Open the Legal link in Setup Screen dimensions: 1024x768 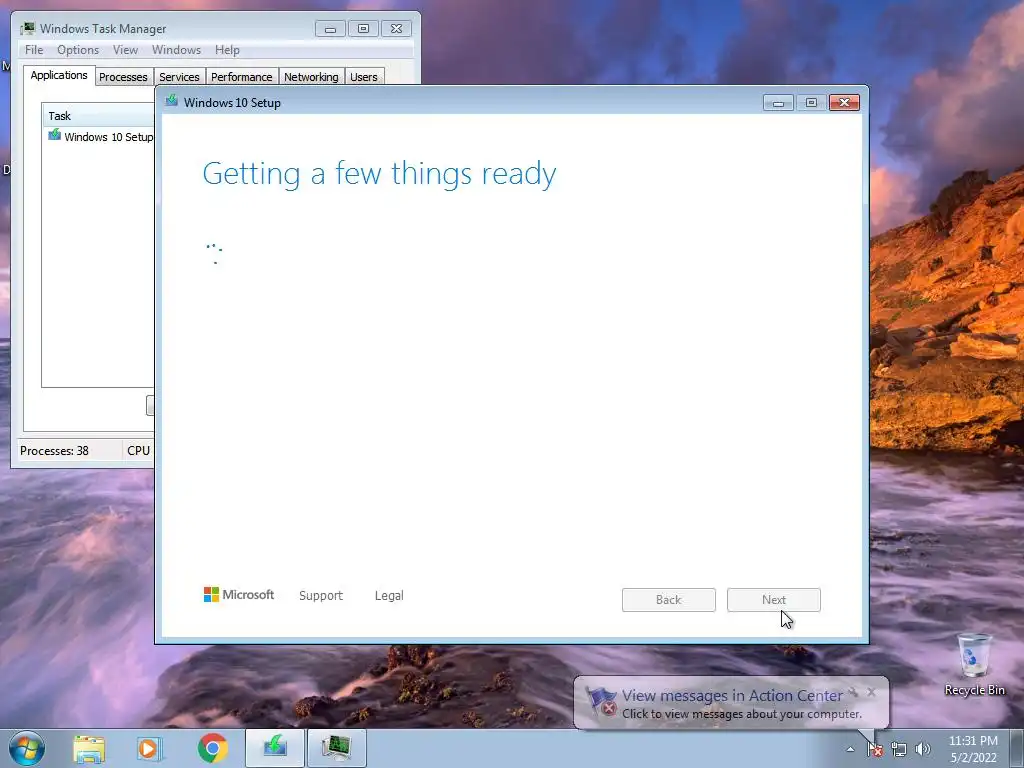coord(389,596)
